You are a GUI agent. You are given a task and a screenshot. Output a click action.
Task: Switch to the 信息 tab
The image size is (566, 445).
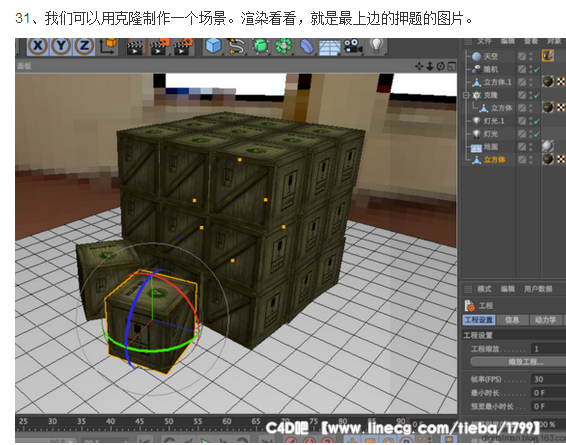point(512,320)
